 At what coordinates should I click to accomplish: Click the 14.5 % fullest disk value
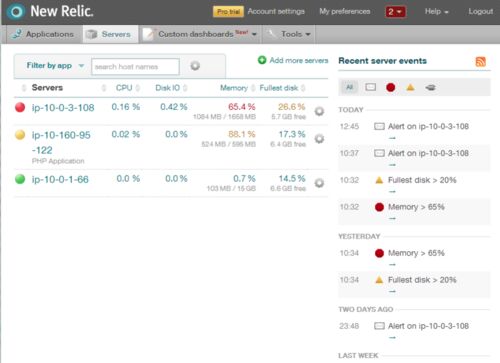tap(292, 179)
